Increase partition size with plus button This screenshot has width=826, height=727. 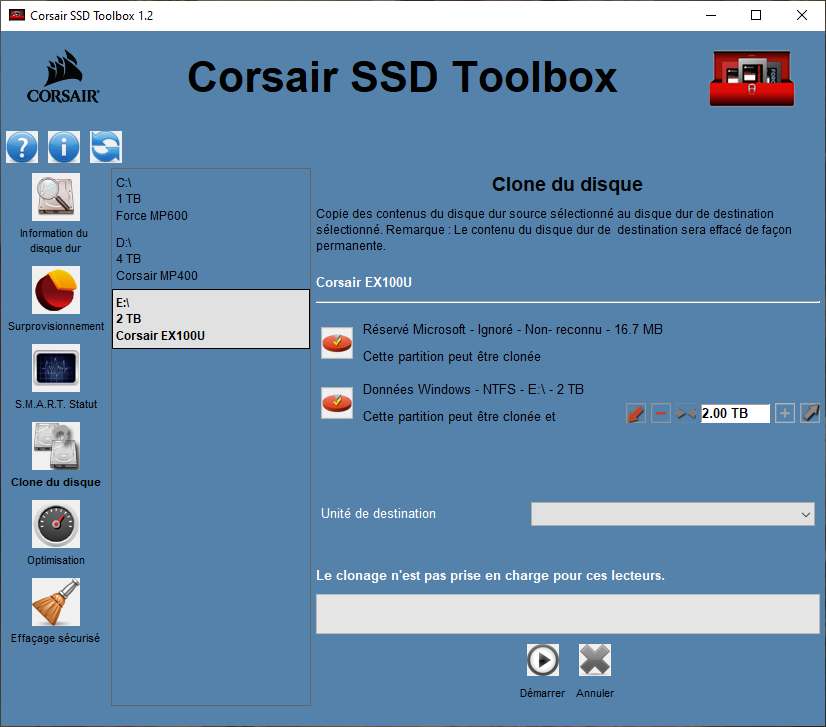[x=784, y=413]
